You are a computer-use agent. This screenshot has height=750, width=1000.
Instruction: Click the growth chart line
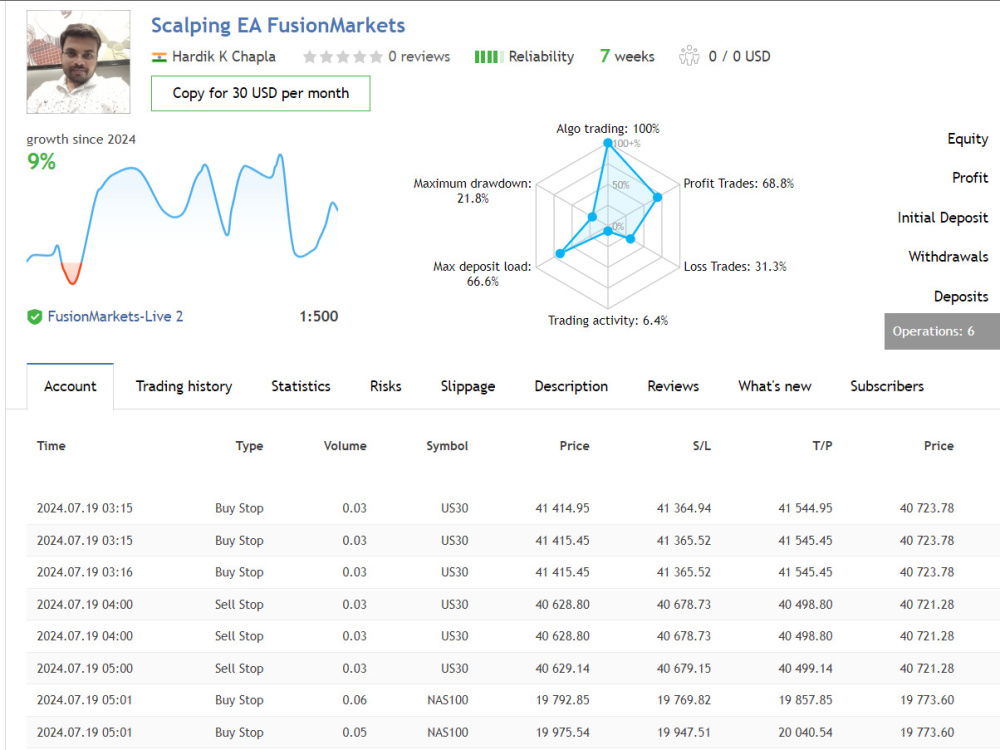(182, 218)
